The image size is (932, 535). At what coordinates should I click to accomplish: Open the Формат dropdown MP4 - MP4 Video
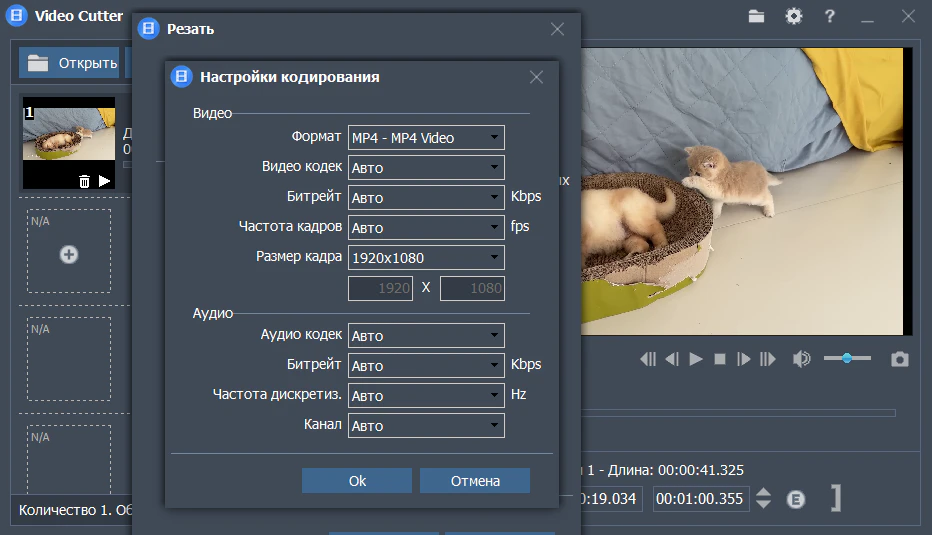(x=426, y=137)
